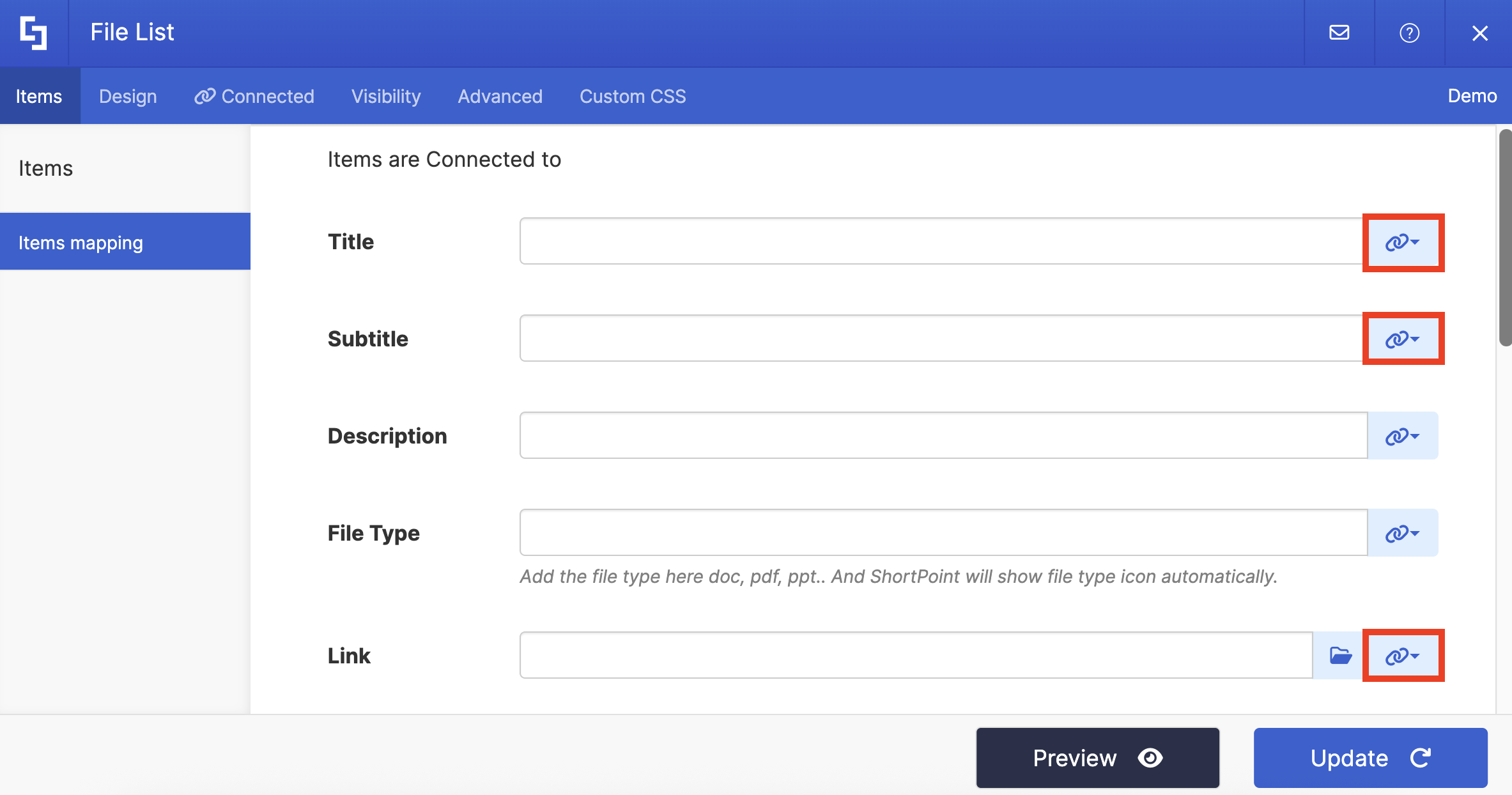The width and height of the screenshot is (1512, 795).
Task: Go to the Advanced tab
Action: [x=500, y=96]
